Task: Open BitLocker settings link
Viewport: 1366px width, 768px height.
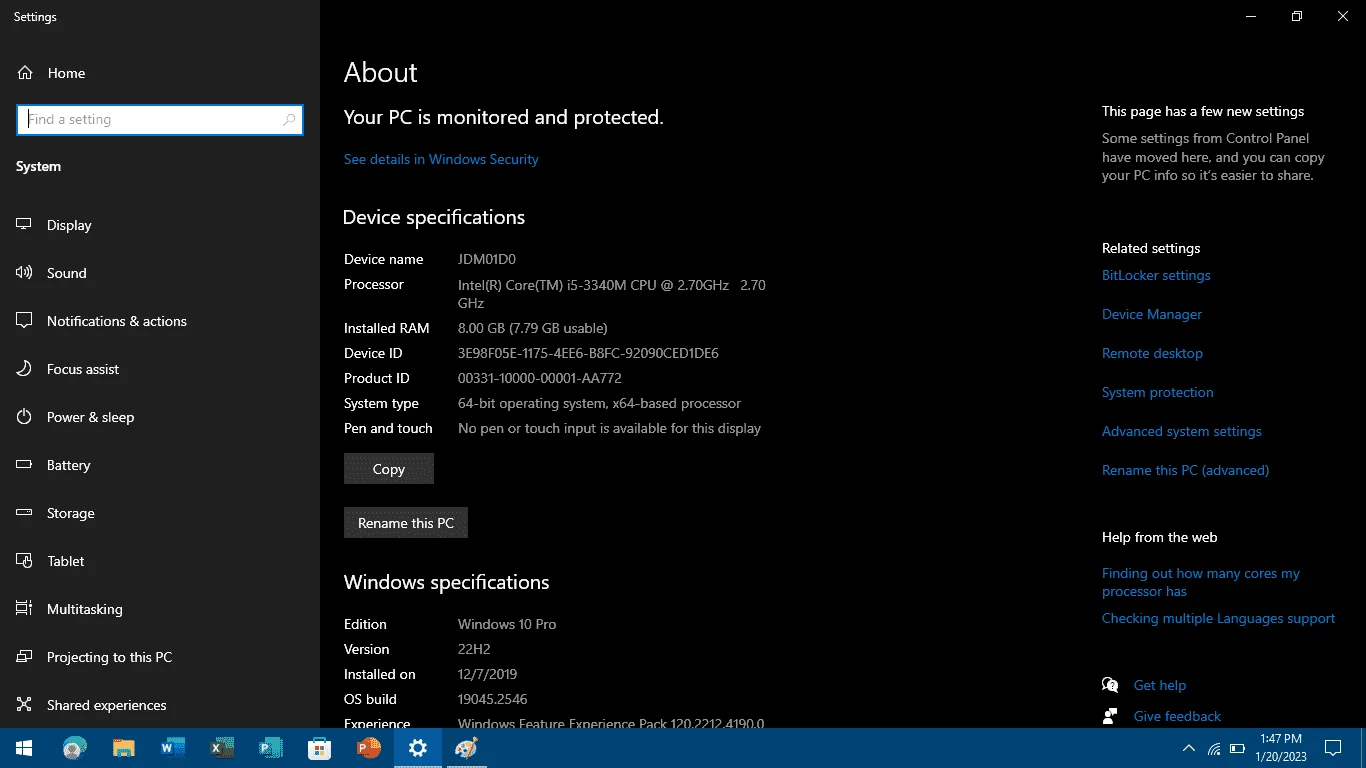Action: pos(1156,275)
